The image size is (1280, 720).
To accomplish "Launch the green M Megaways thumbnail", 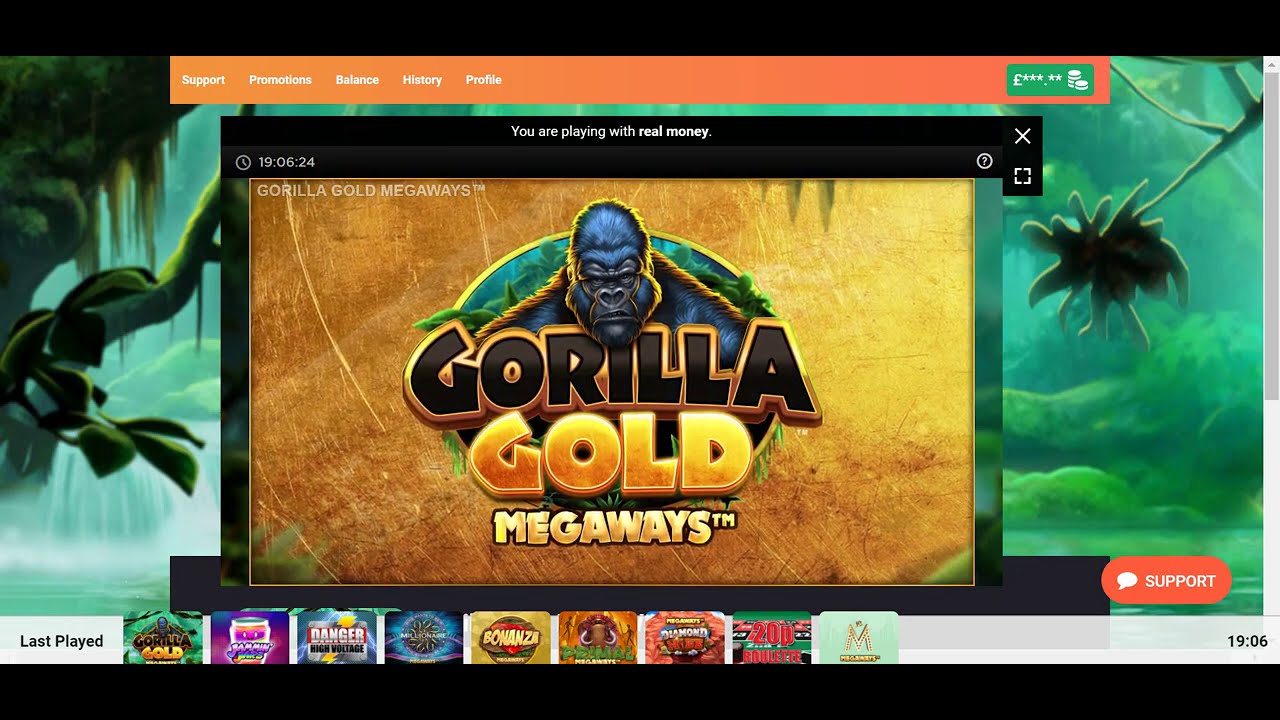I will click(x=859, y=638).
